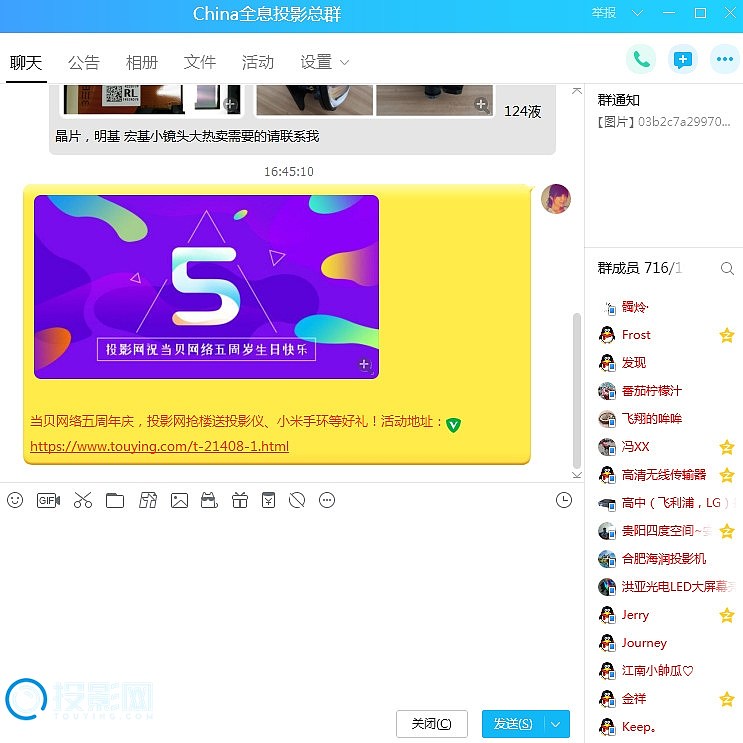Click the star badge next to Frost
Viewport: 743px width, 743px height.
pyautogui.click(x=726, y=335)
